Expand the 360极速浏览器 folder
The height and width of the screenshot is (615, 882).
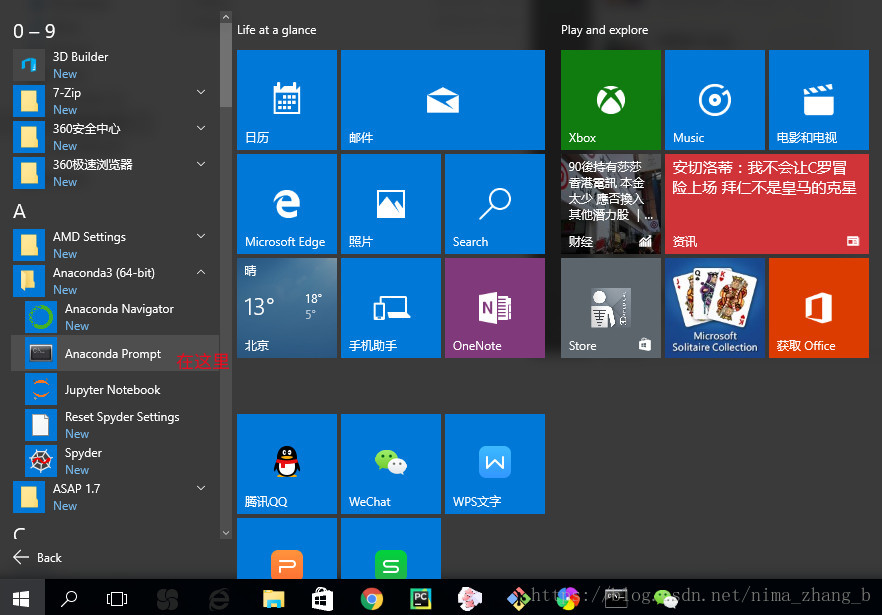(x=201, y=164)
